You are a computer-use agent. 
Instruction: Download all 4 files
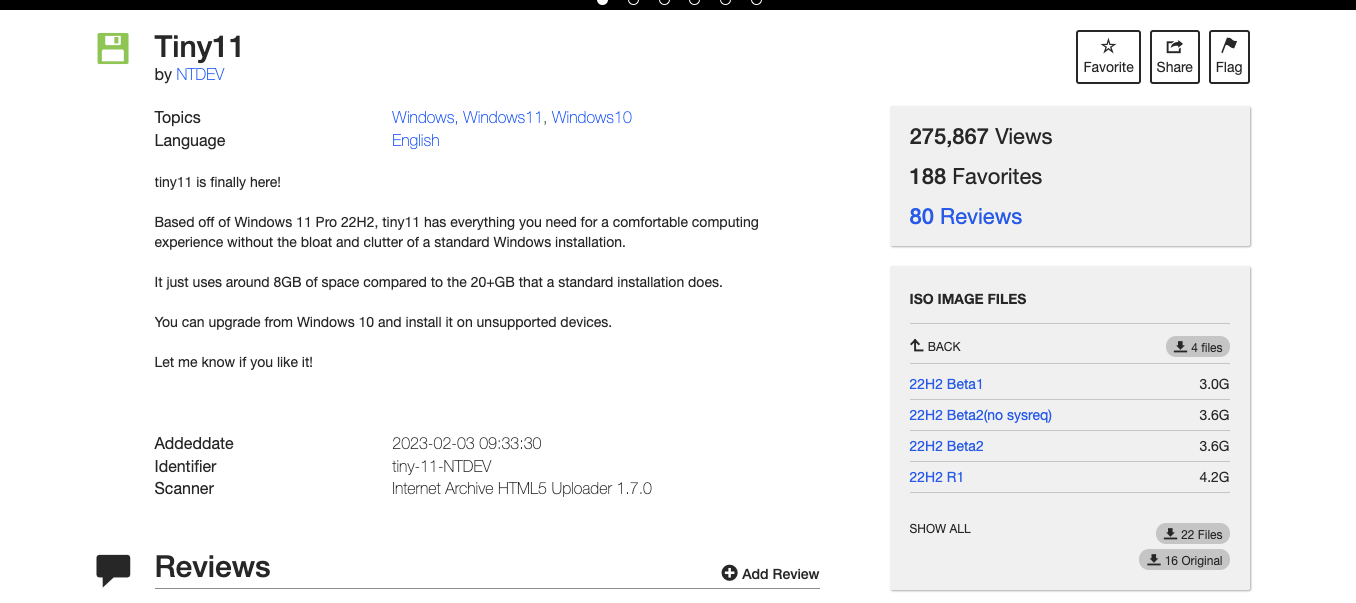tap(1197, 347)
